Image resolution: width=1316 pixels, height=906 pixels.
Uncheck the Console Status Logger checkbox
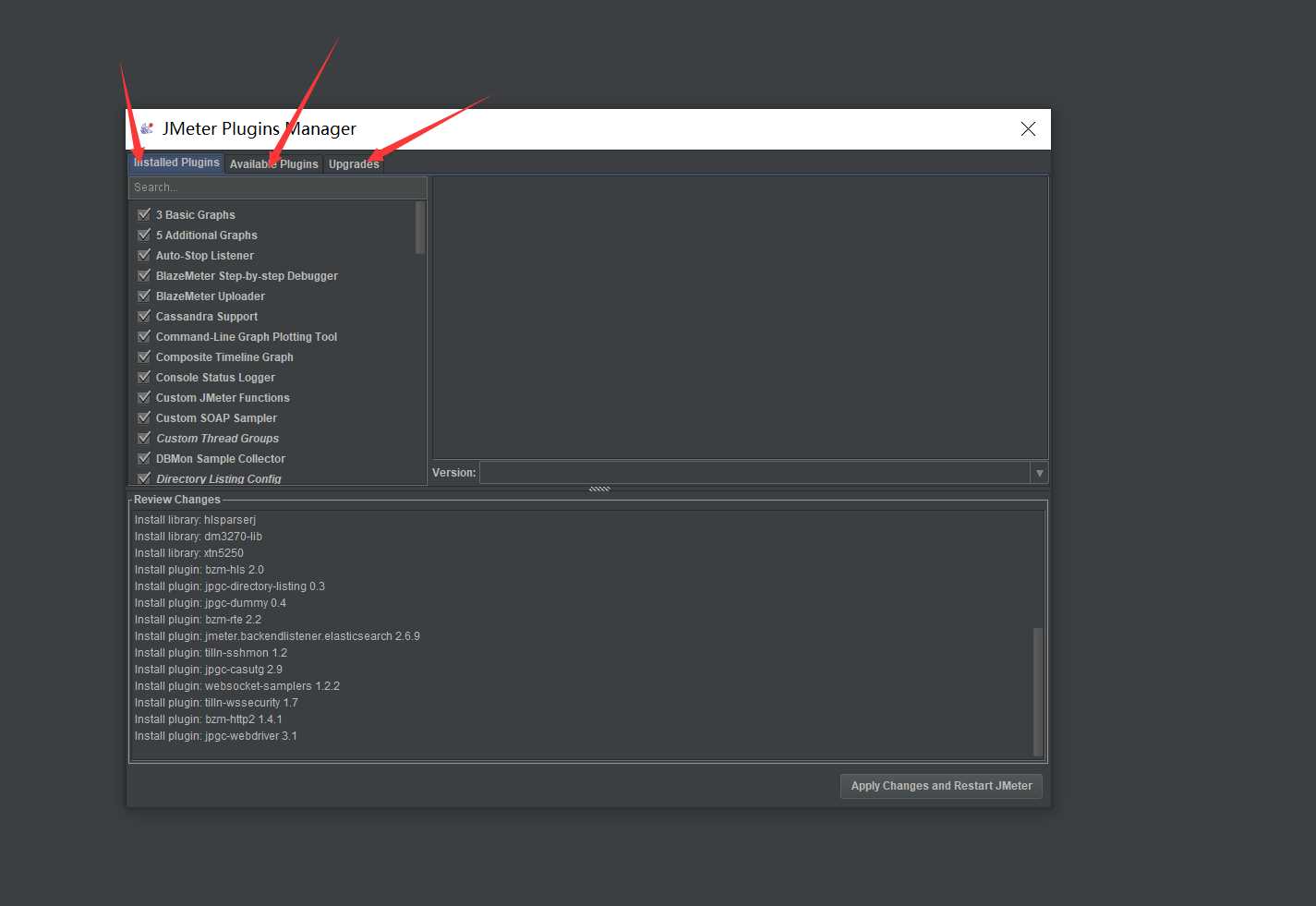144,377
